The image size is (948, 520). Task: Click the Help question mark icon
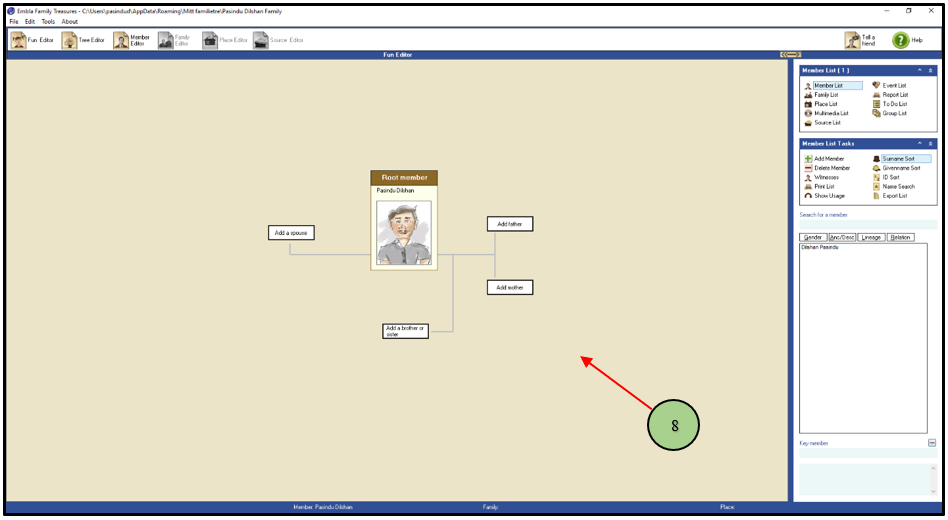[x=900, y=40]
